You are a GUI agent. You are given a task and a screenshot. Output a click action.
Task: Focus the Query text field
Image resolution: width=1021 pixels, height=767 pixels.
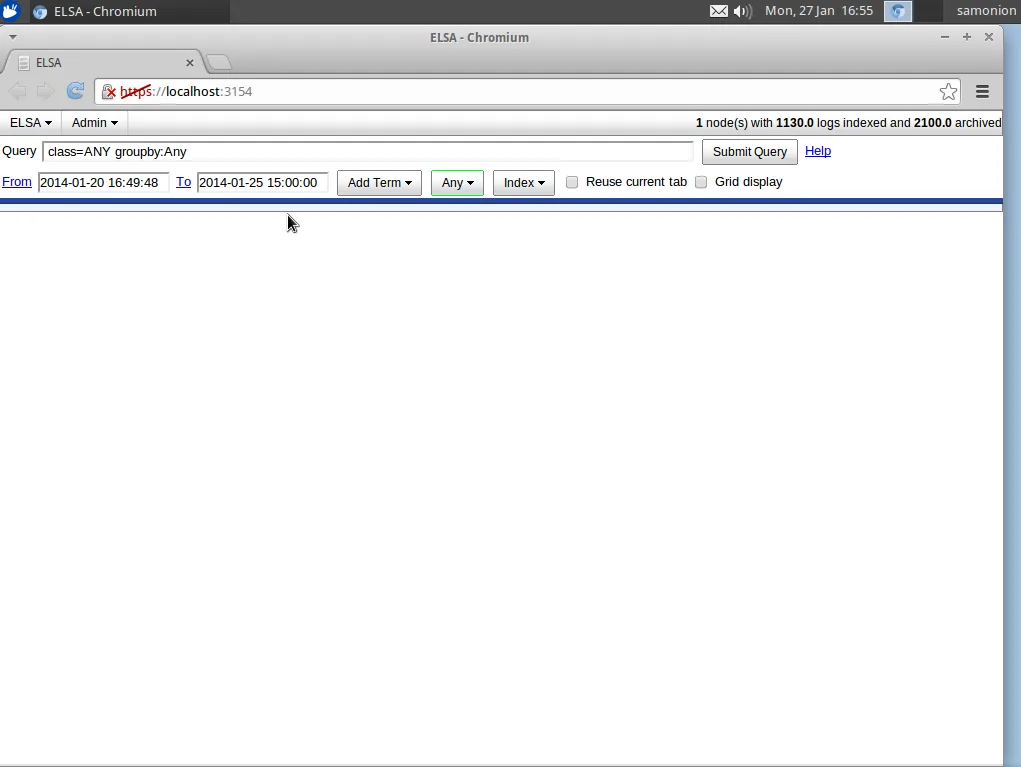point(368,152)
